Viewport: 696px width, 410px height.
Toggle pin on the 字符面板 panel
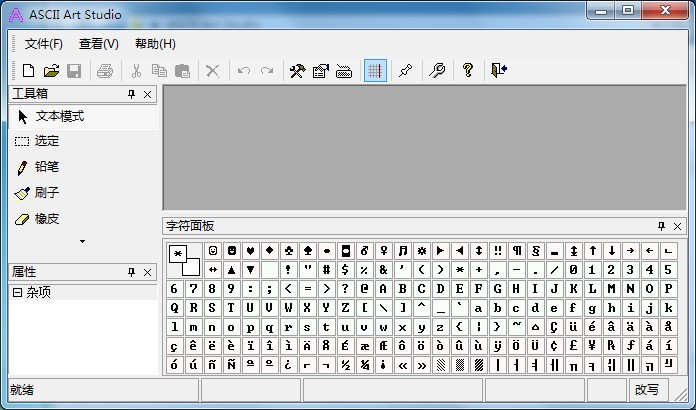tap(661, 226)
